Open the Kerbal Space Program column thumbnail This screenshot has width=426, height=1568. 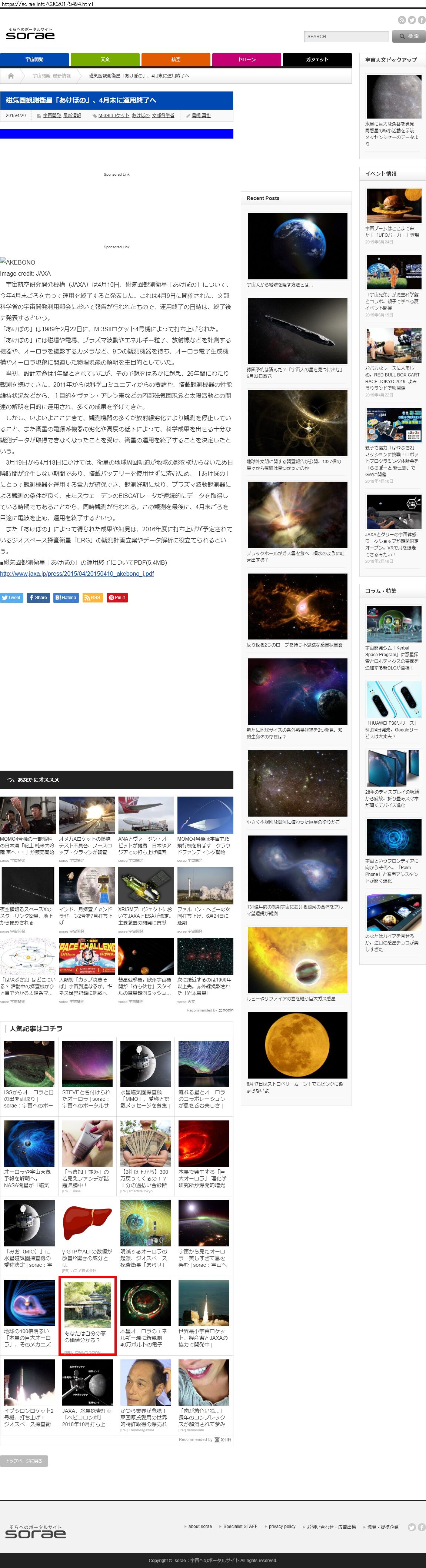tap(394, 624)
